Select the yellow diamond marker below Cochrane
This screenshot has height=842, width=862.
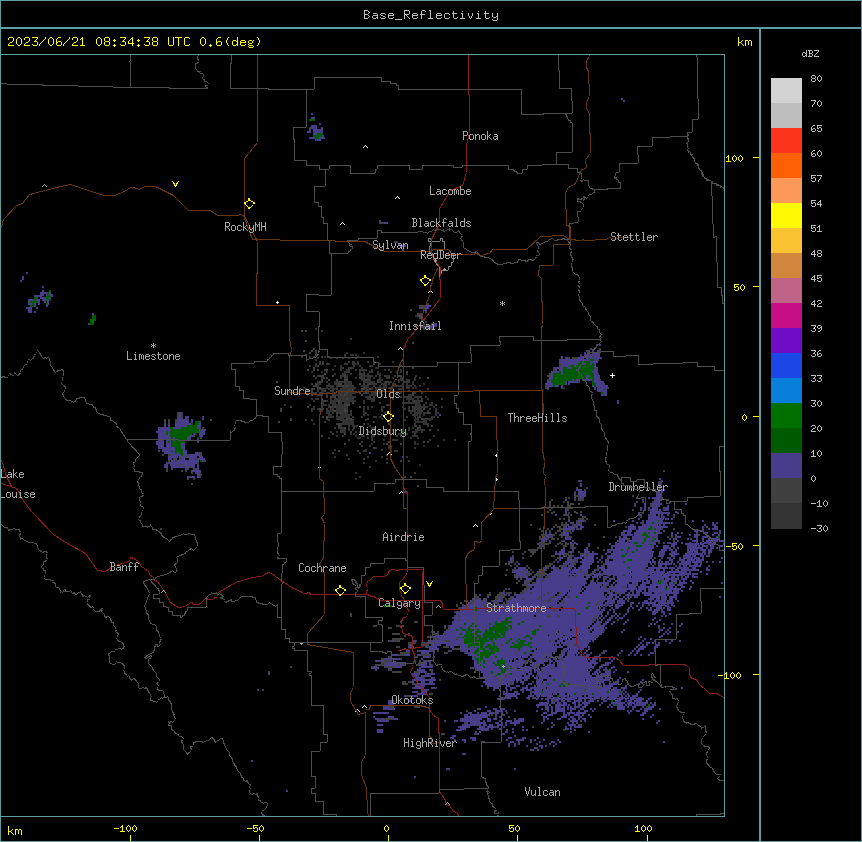coord(340,590)
